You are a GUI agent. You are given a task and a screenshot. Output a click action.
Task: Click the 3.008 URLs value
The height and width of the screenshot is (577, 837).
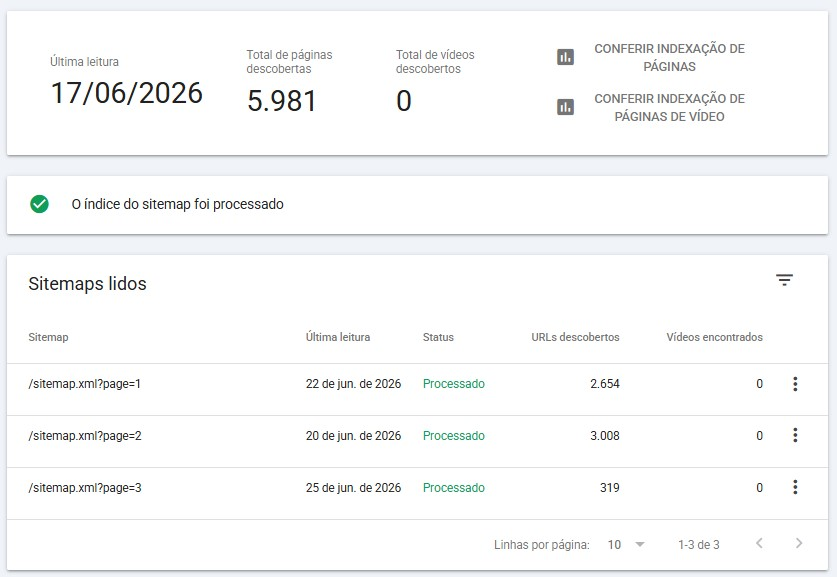point(605,436)
